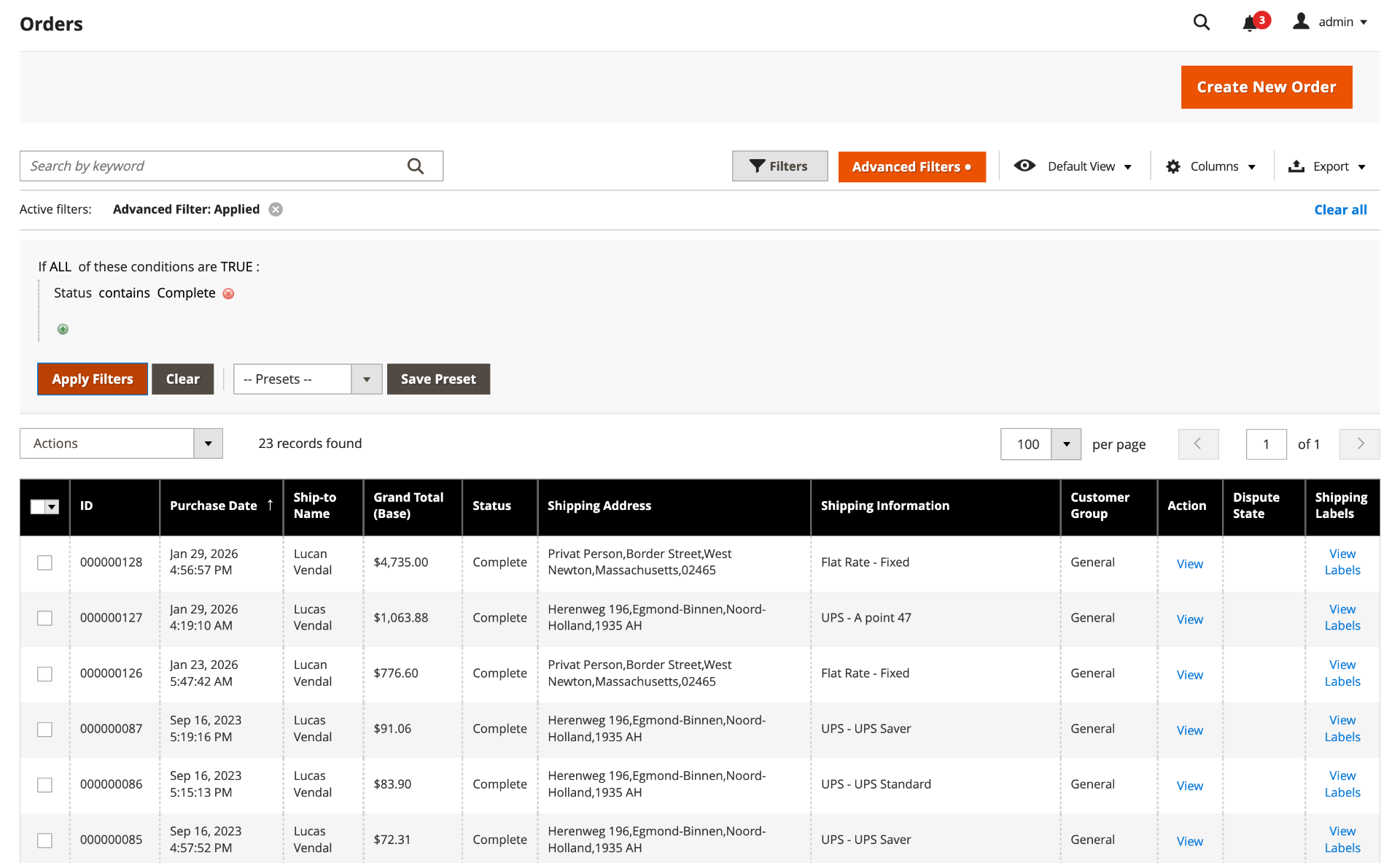View order 000000126

pyautogui.click(x=1189, y=675)
